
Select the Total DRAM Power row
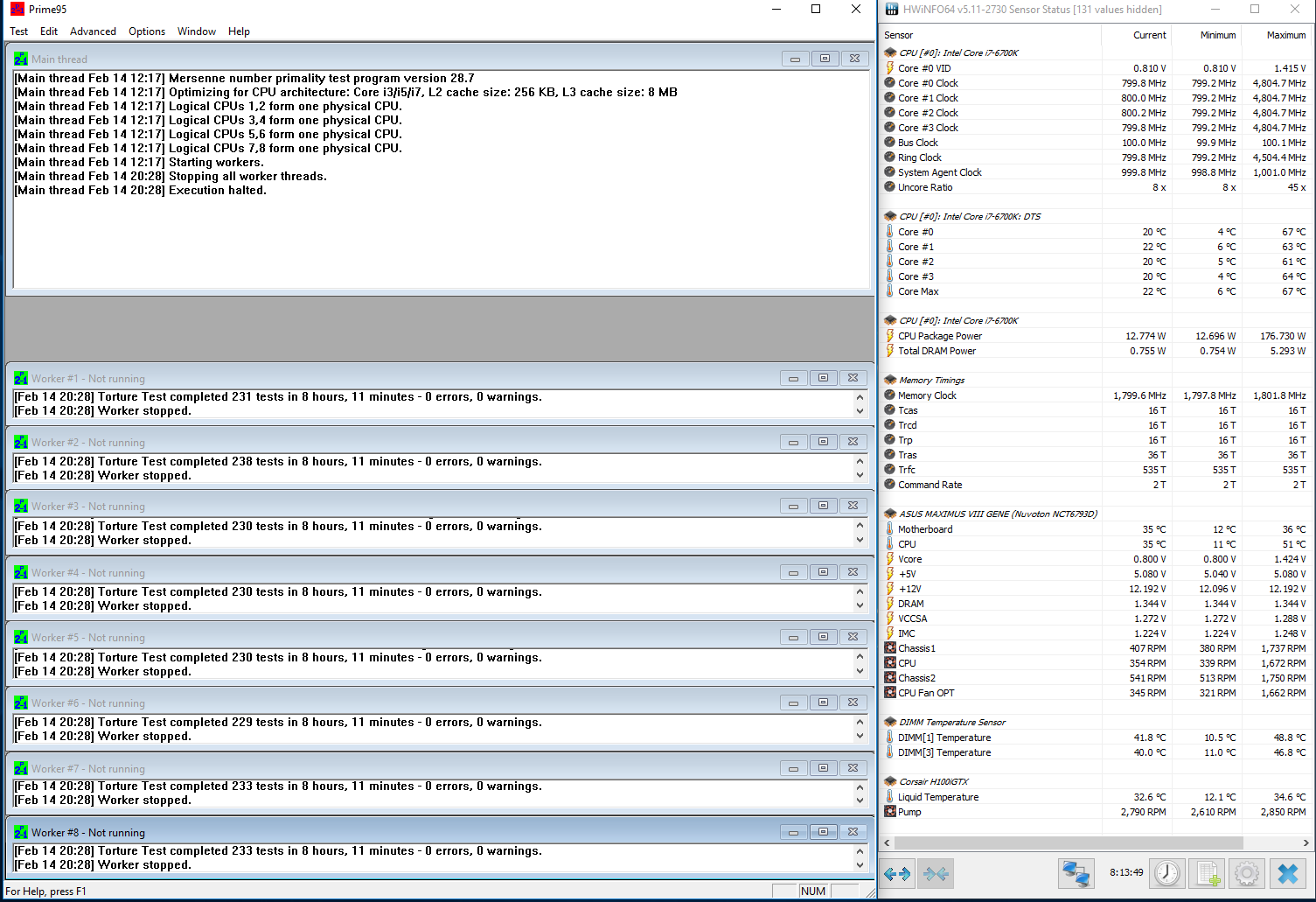(x=1096, y=351)
